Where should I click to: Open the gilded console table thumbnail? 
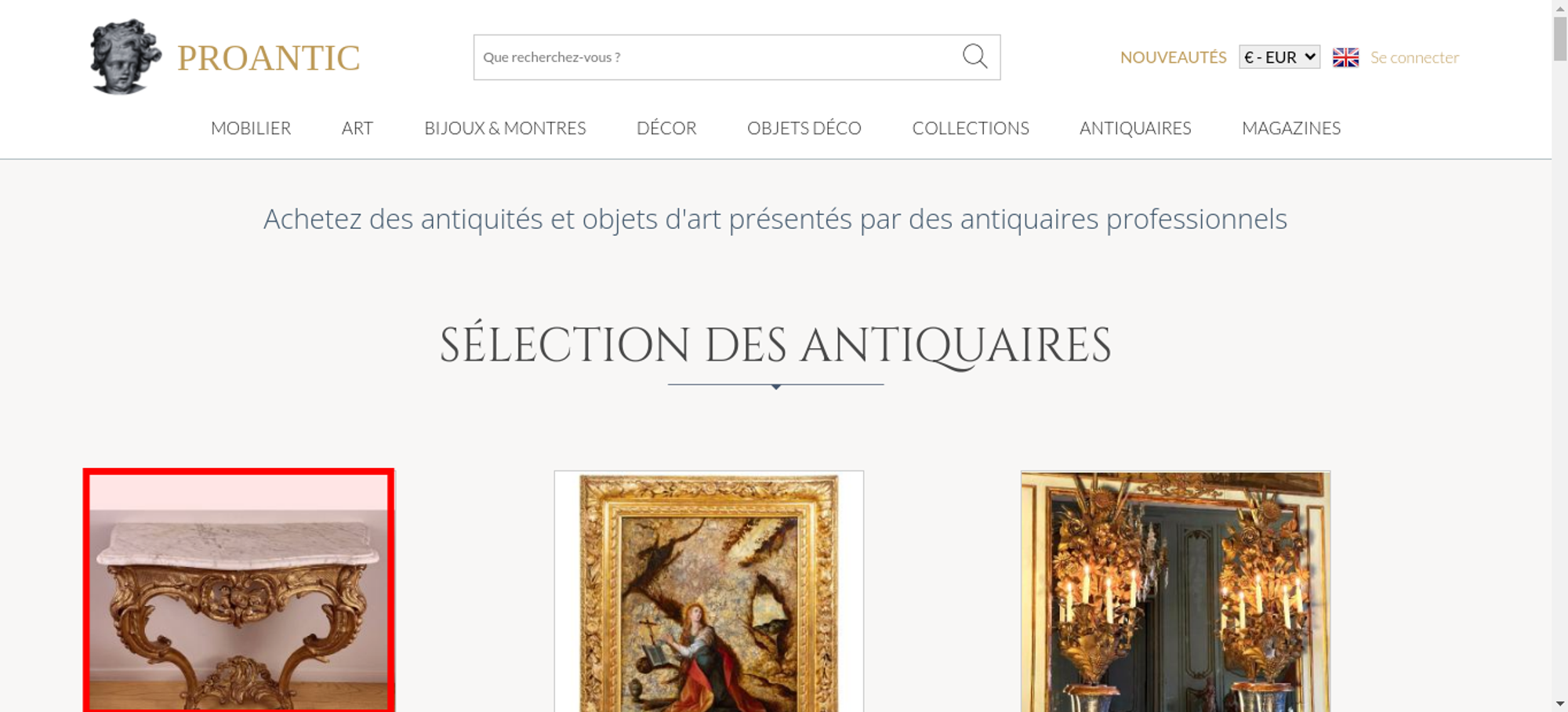pyautogui.click(x=238, y=590)
